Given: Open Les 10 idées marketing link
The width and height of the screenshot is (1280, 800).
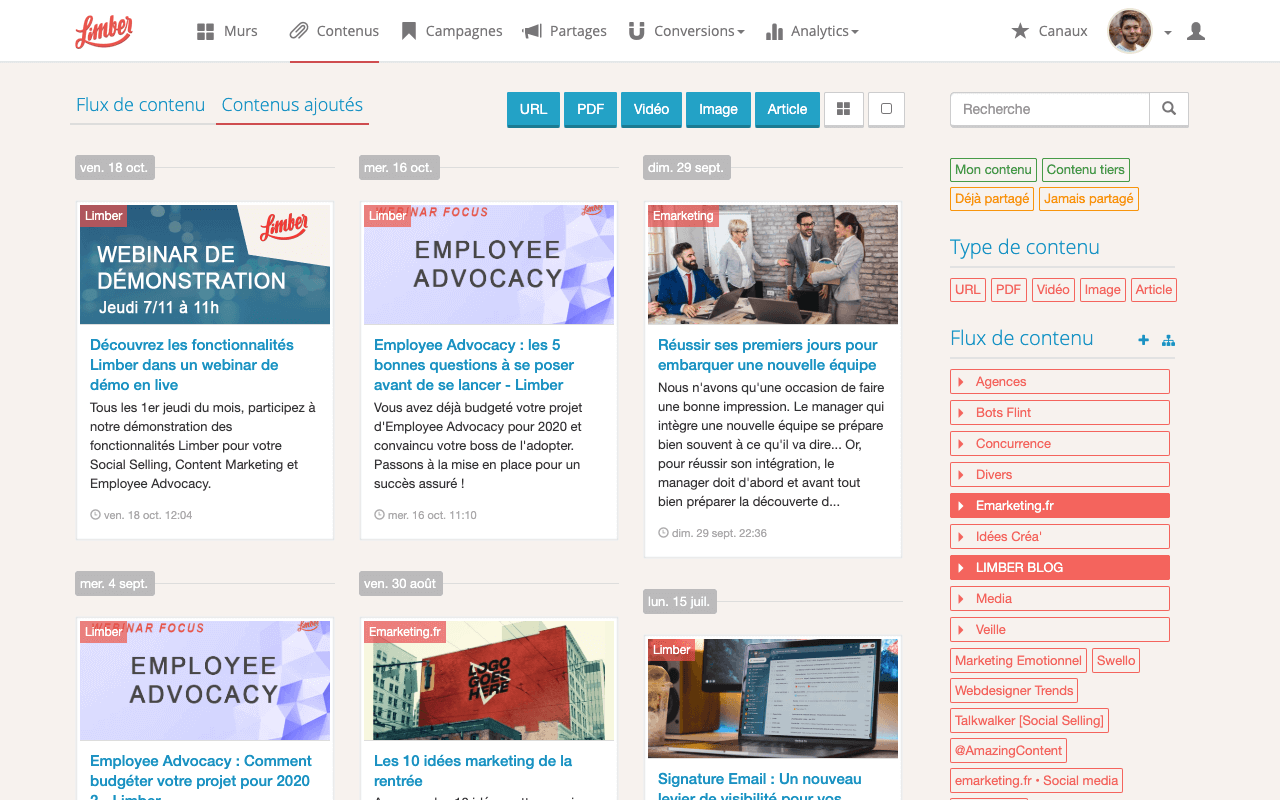Looking at the screenshot, I should [473, 771].
